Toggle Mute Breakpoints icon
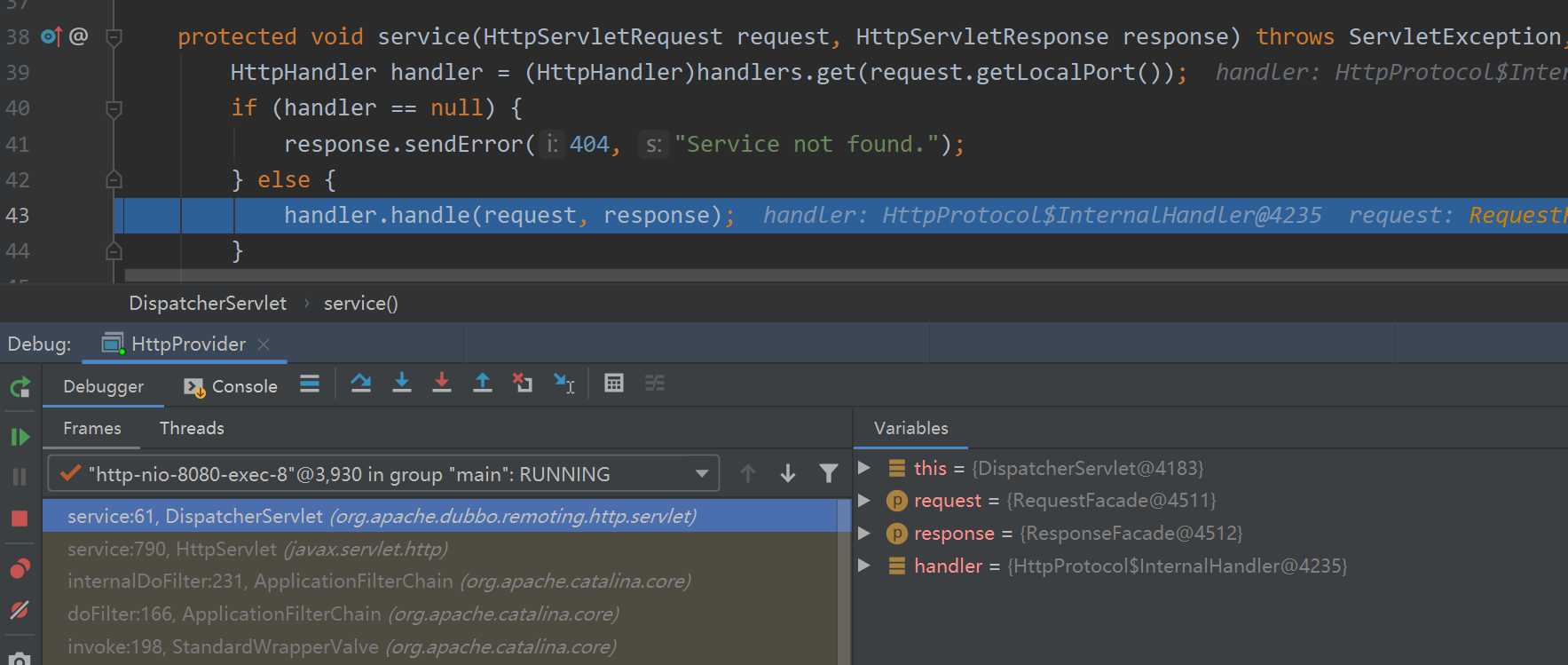Screen dimensions: 1568x665 pos(20,610)
